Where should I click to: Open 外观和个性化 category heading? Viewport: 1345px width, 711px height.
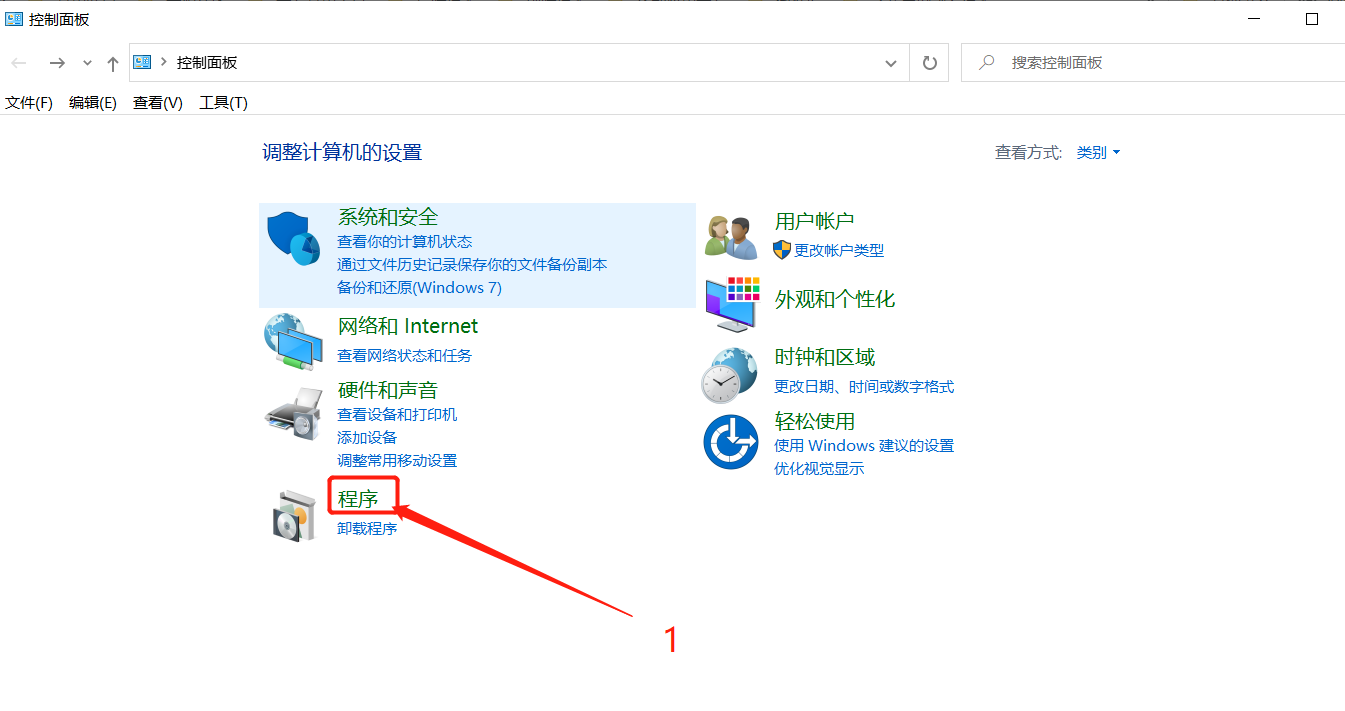click(x=835, y=299)
